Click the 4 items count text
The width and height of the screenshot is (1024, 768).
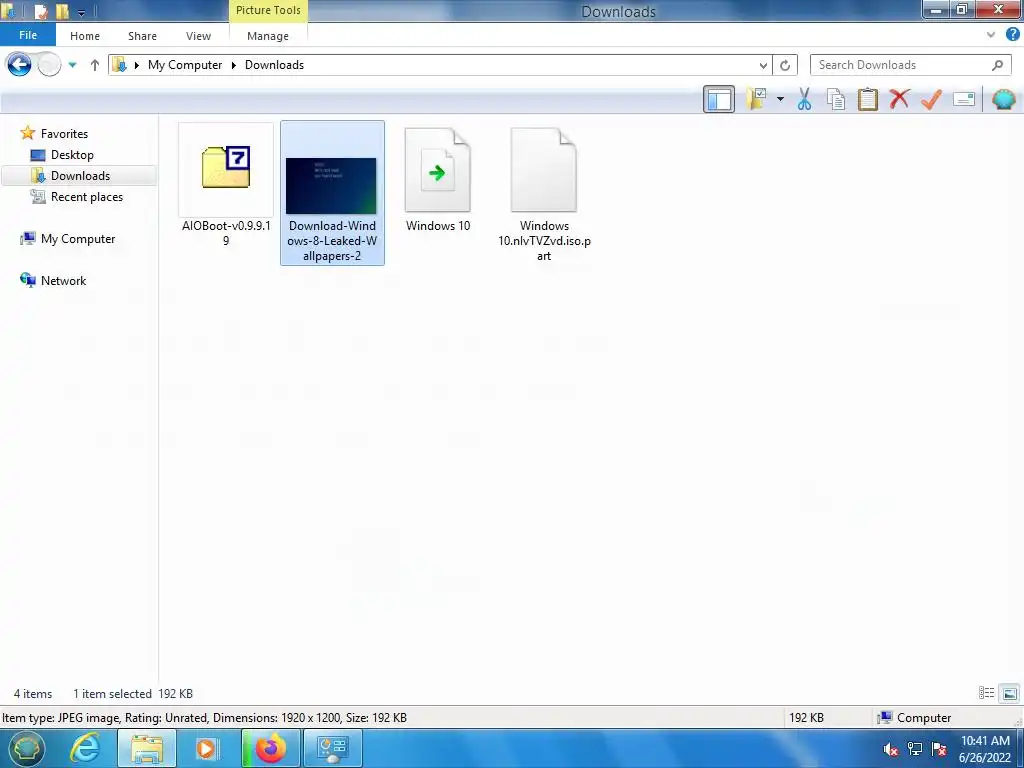(33, 694)
